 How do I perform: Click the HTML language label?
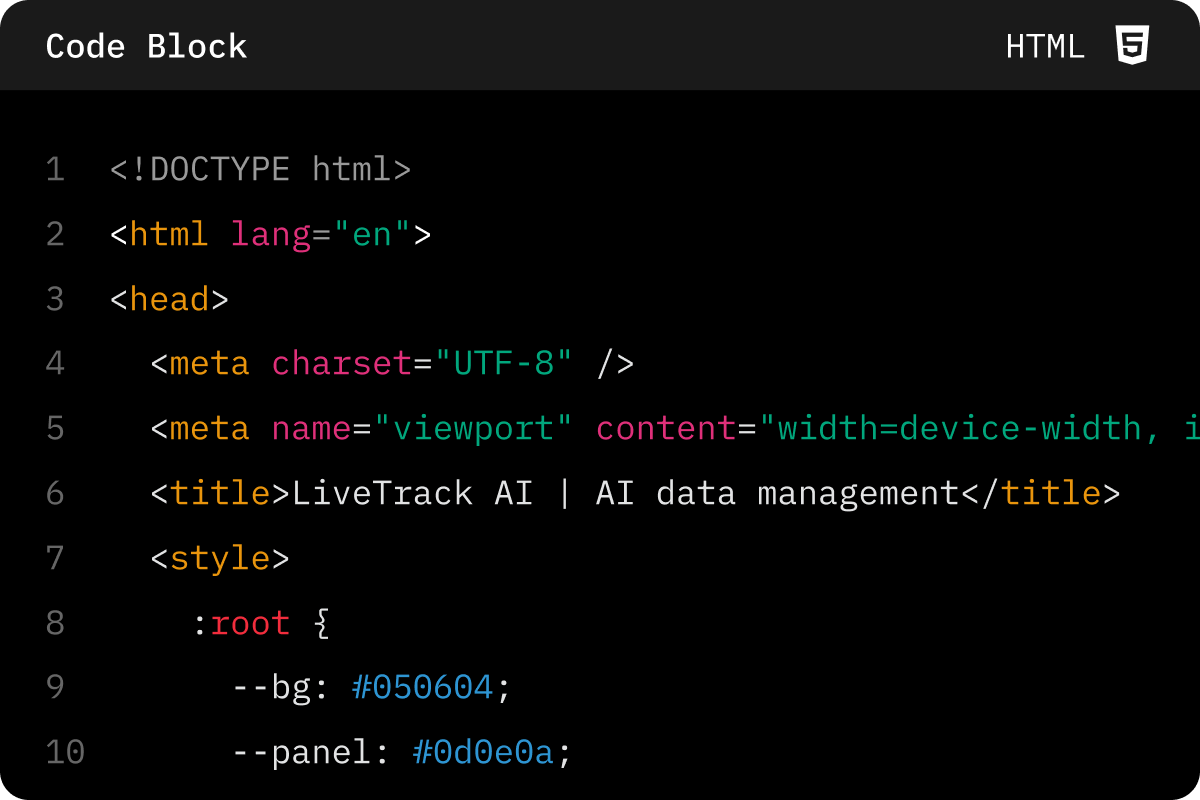1045,47
